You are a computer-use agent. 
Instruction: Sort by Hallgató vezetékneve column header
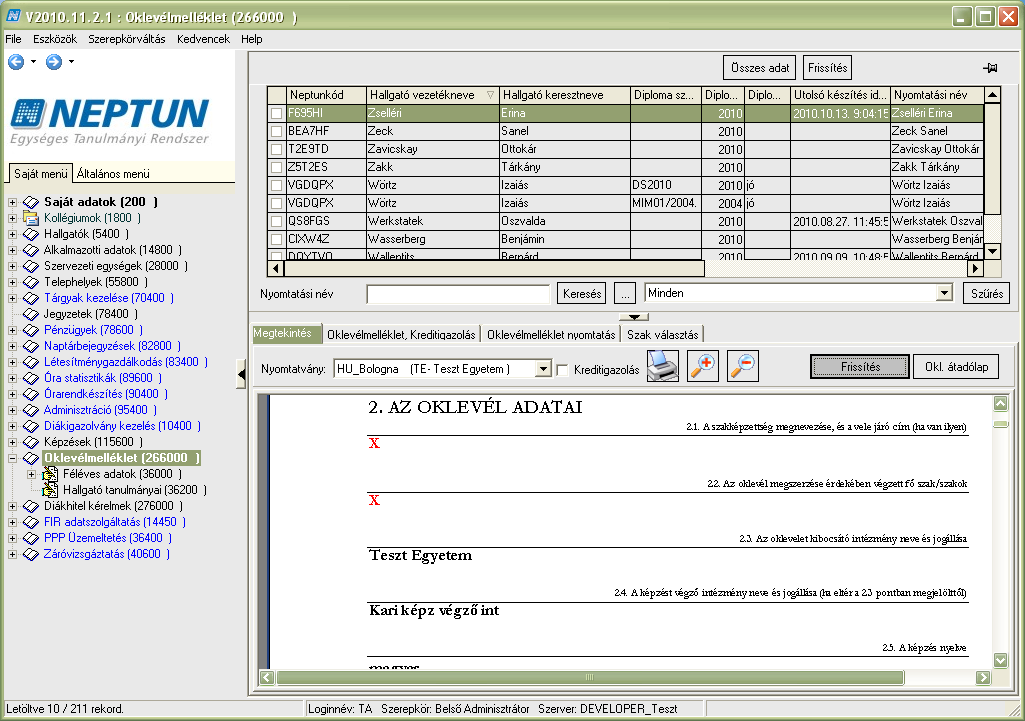pos(432,95)
